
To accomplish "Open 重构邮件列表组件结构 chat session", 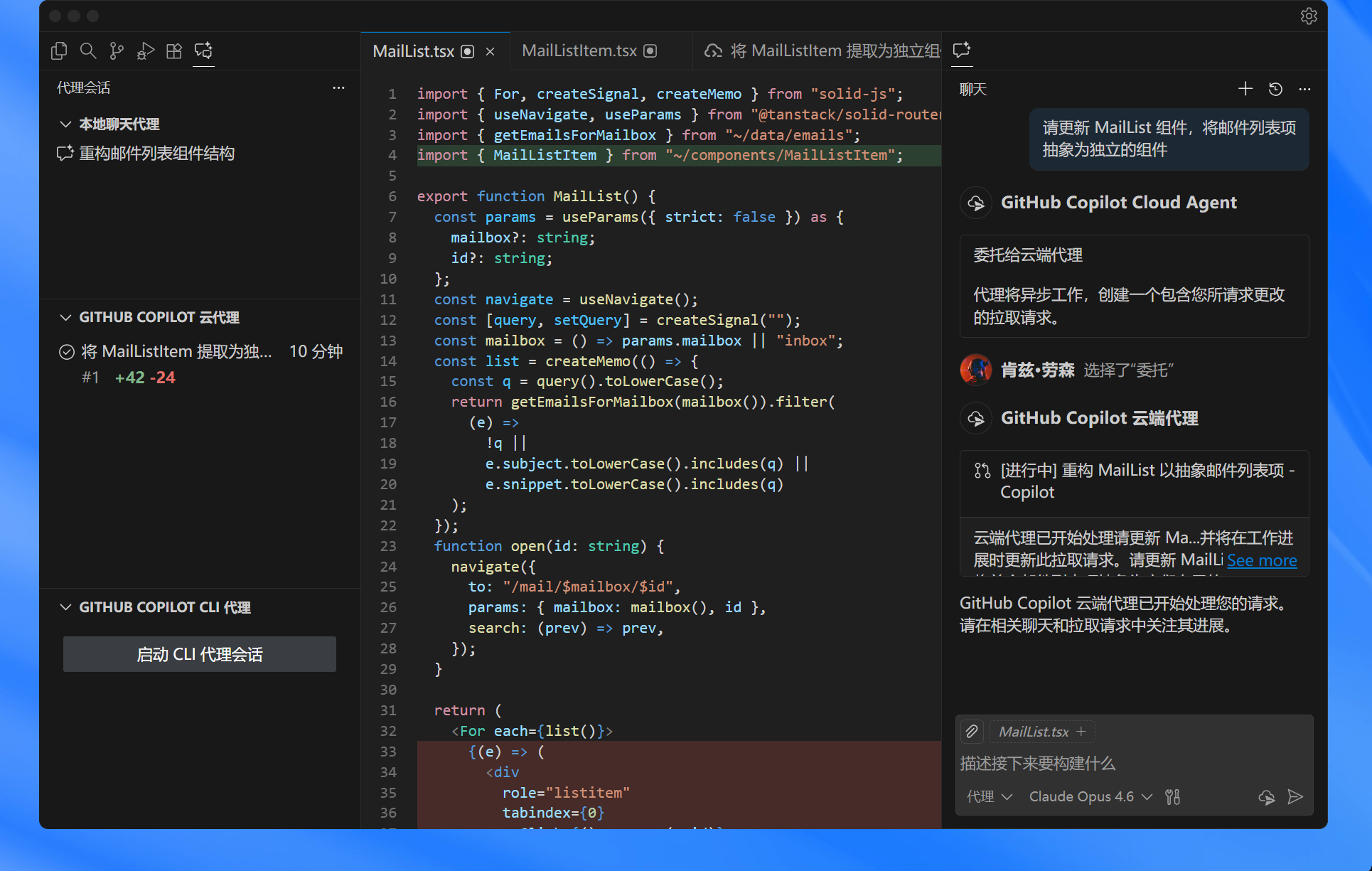I will coord(157,154).
